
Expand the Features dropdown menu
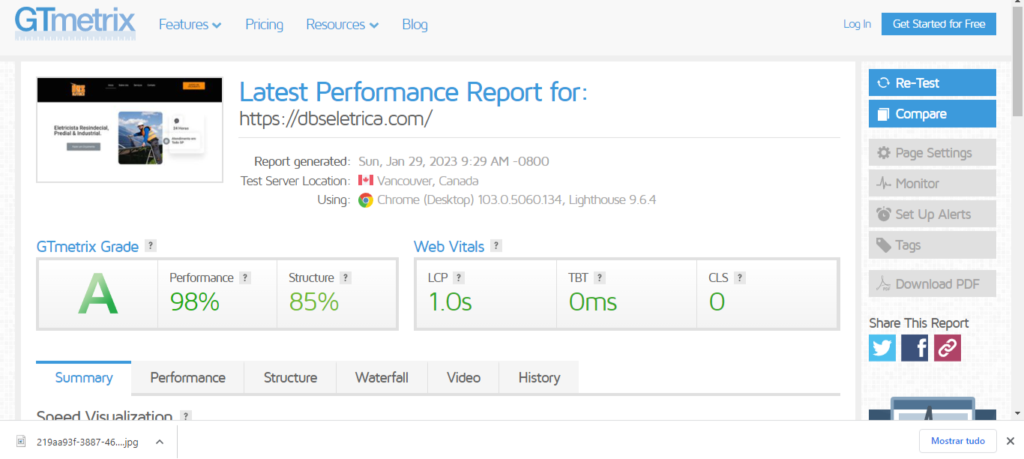190,24
